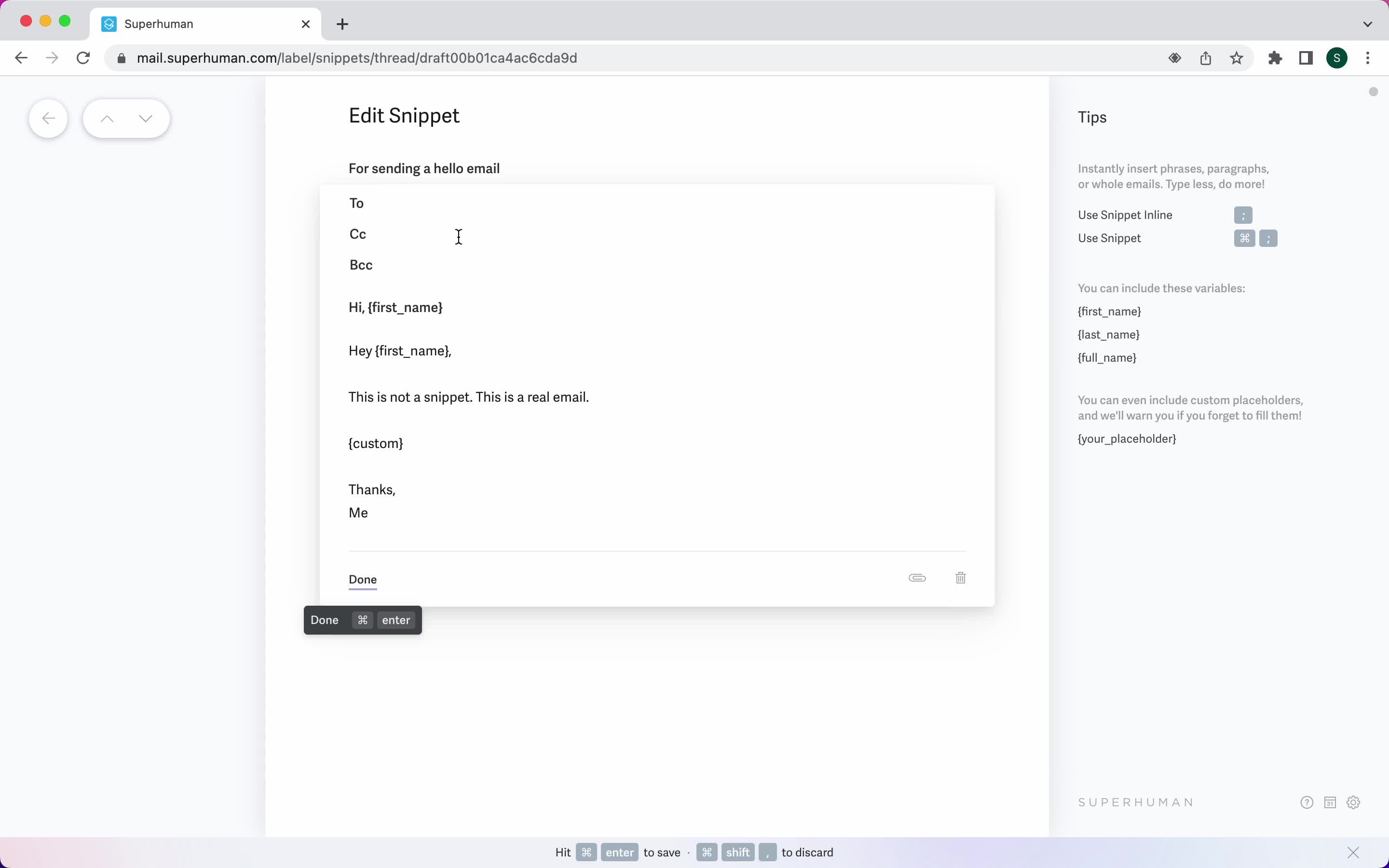
Task: Click body line 'Hey {first_name},'
Action: click(x=400, y=351)
